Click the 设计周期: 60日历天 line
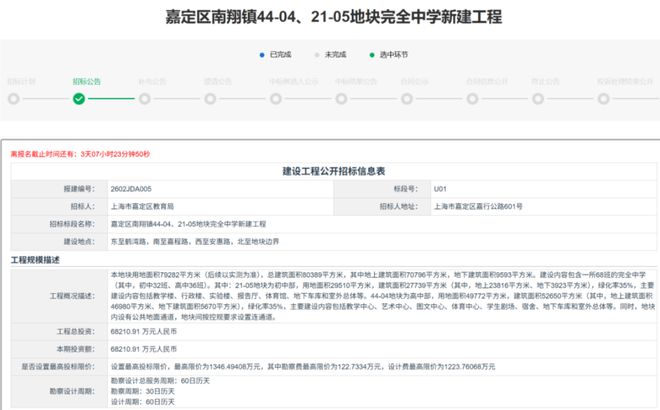Image resolution: width=660 pixels, height=410 pixels. click(x=142, y=402)
